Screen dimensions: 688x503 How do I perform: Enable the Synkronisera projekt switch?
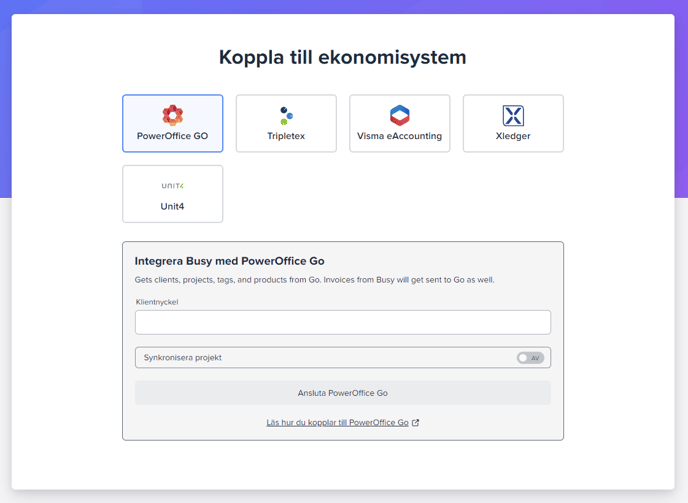point(530,358)
